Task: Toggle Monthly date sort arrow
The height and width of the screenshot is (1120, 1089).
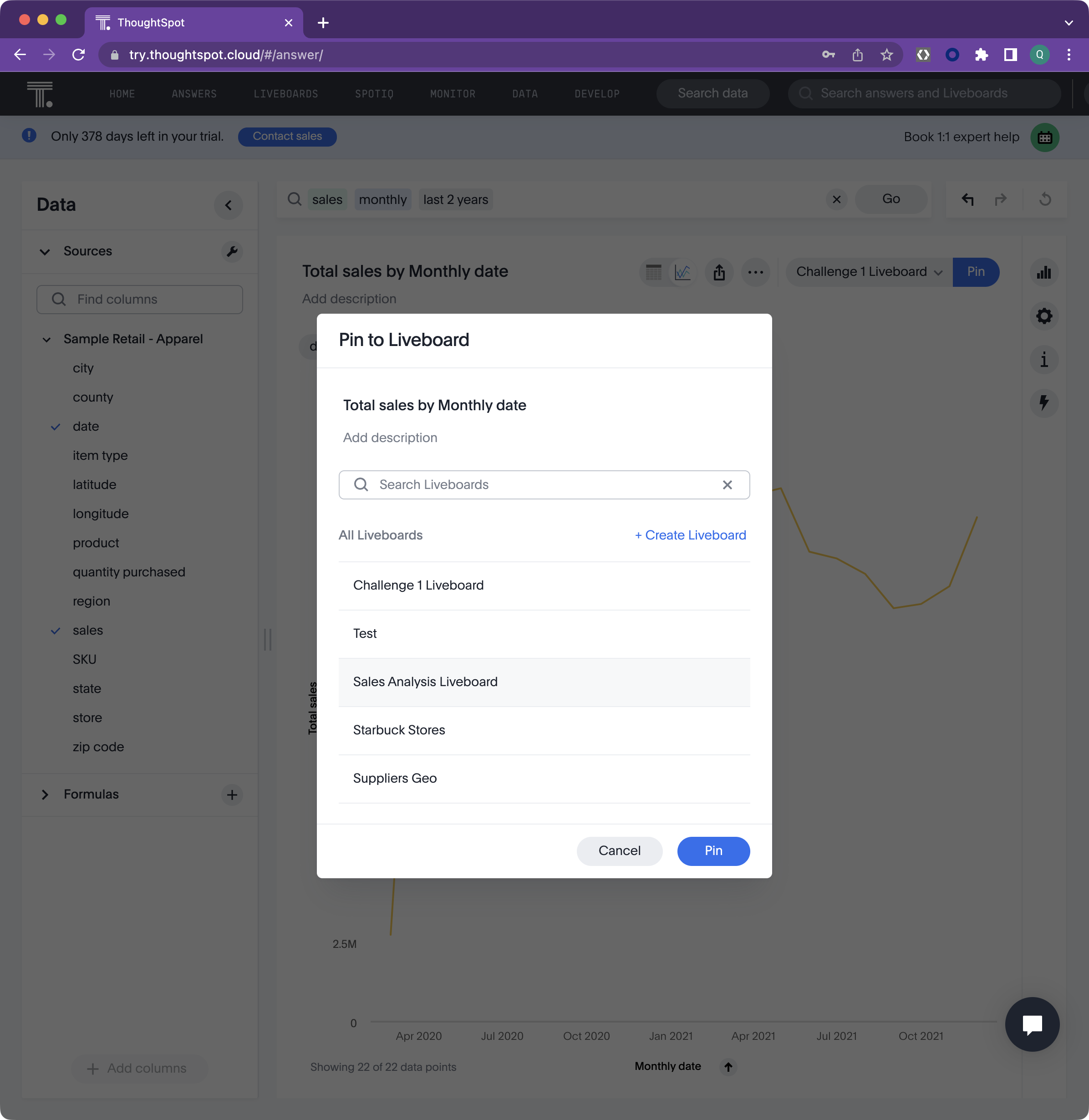Action: pos(728,1067)
